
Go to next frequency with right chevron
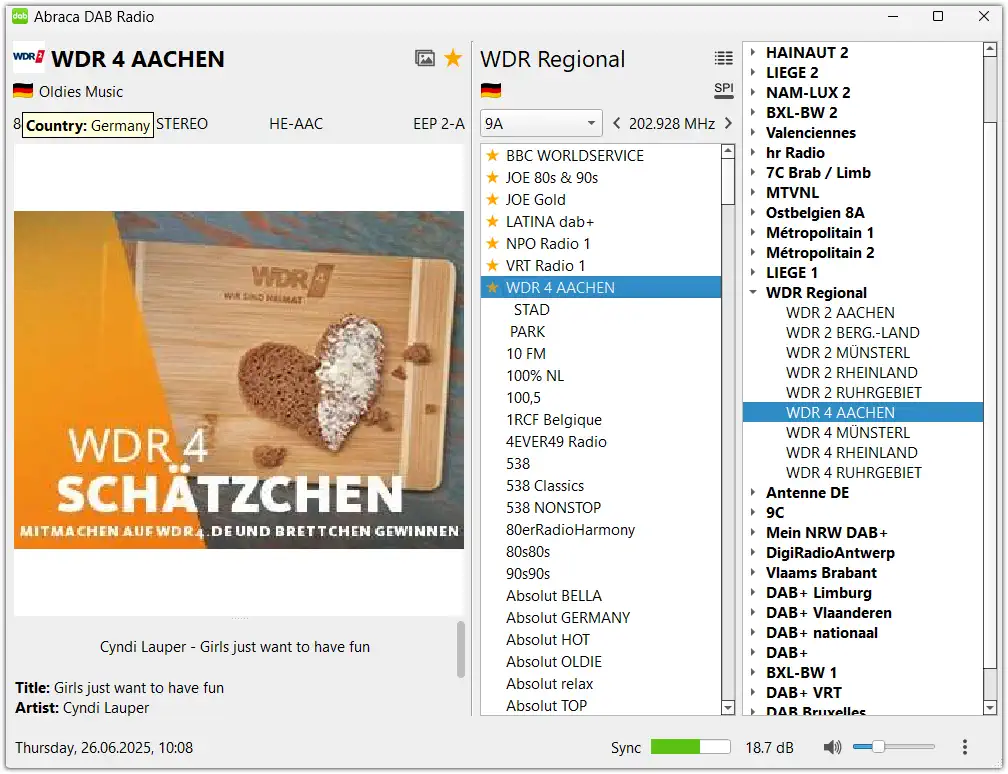pos(728,123)
